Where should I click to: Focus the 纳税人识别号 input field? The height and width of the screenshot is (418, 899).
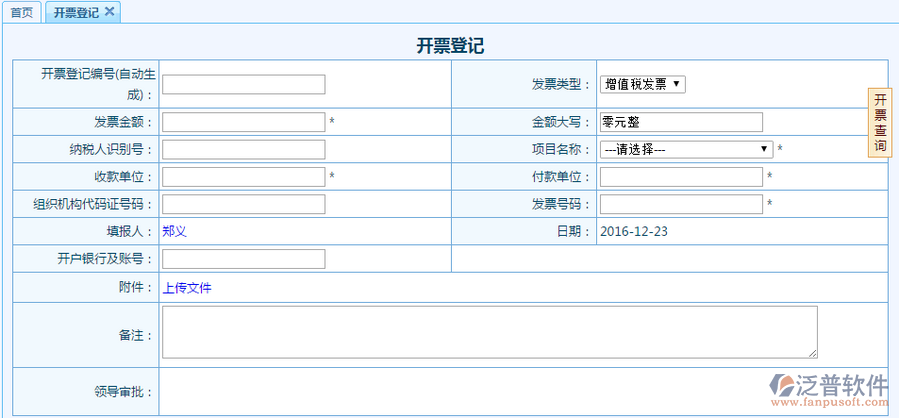pyautogui.click(x=244, y=150)
